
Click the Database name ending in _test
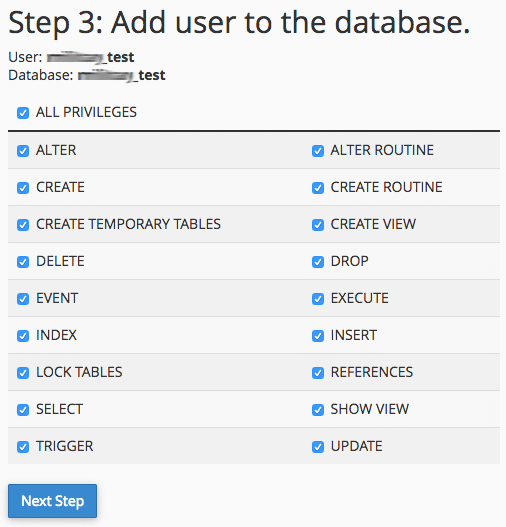[x=122, y=75]
